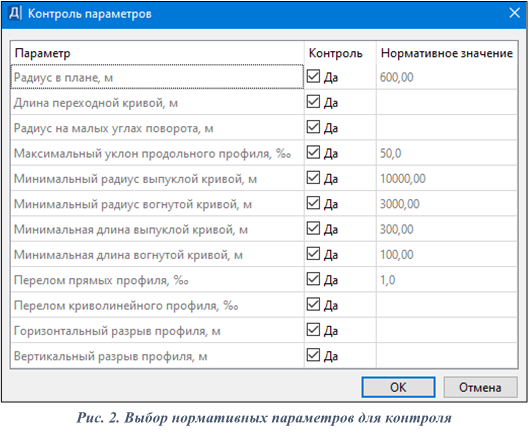
Task: Click the 50,0 slope value cell
Action: (x=447, y=153)
